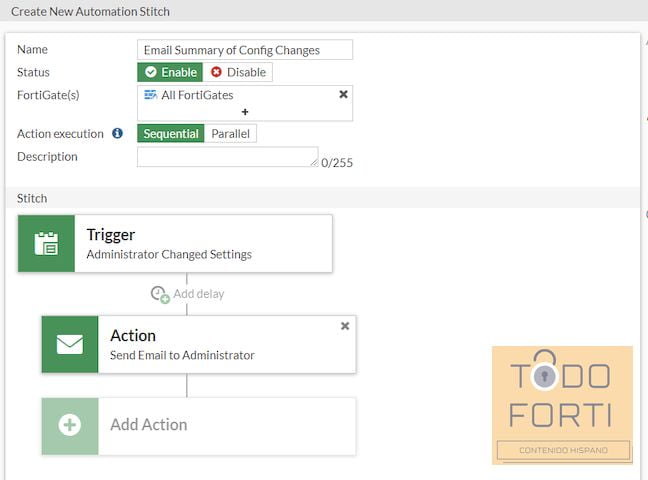This screenshot has height=480, width=648.
Task: Choose Parallel action execution
Action: click(230, 134)
